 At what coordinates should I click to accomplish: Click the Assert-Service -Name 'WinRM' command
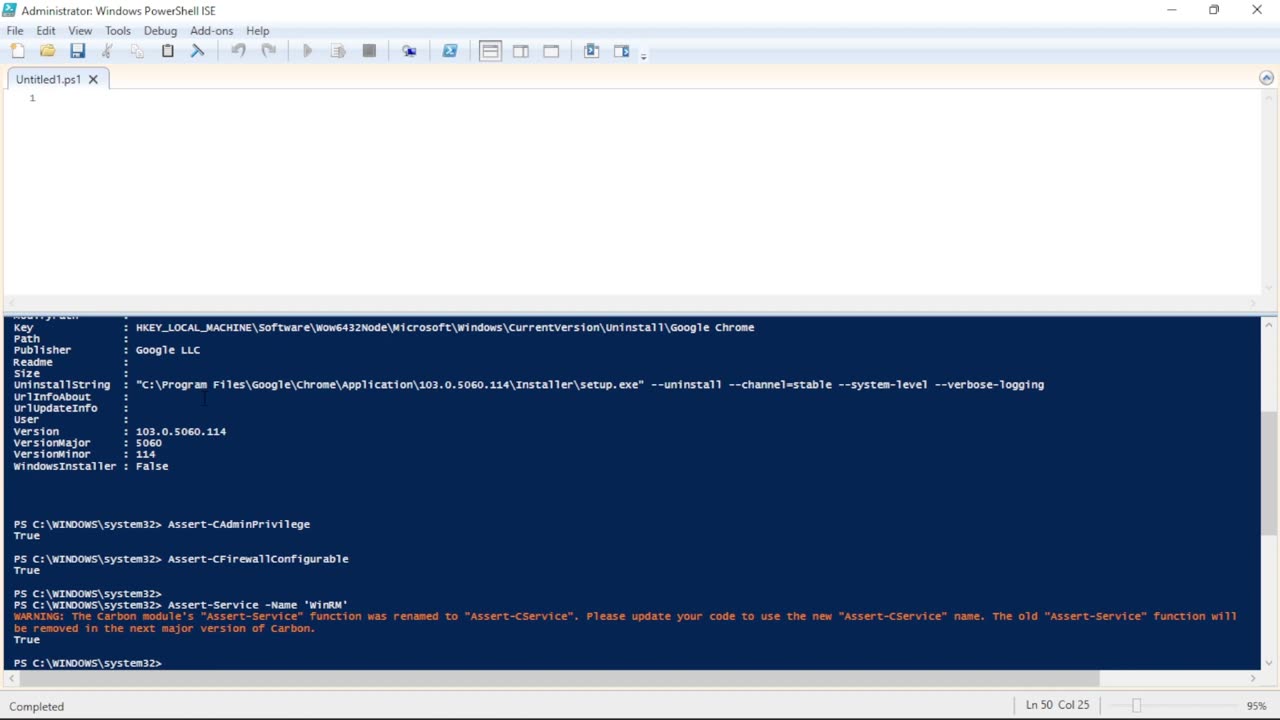[x=258, y=605]
